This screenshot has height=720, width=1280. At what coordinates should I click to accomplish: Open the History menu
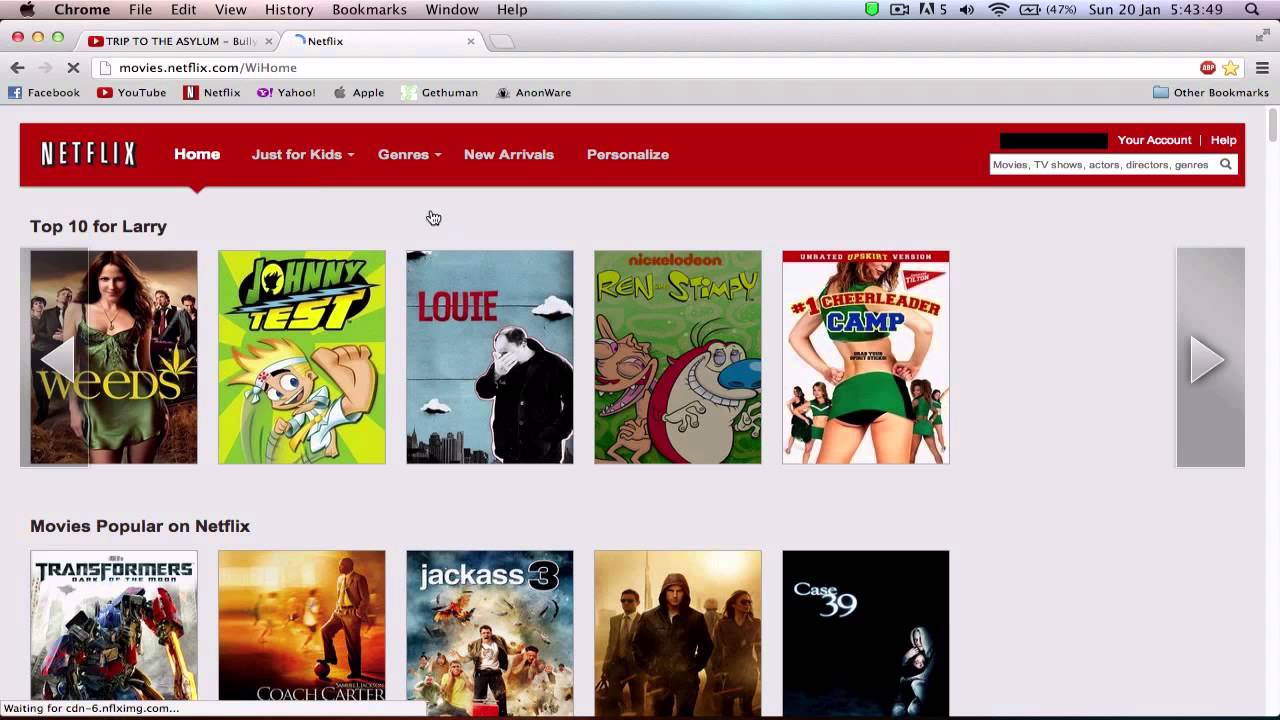pyautogui.click(x=289, y=10)
